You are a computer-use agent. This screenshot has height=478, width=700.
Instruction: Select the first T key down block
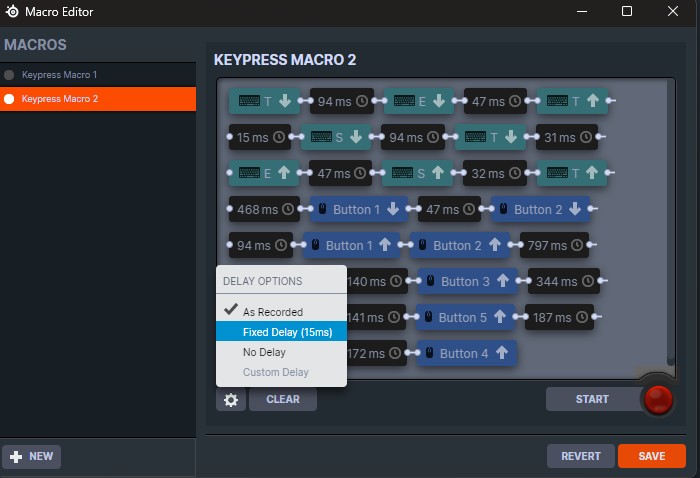point(264,101)
